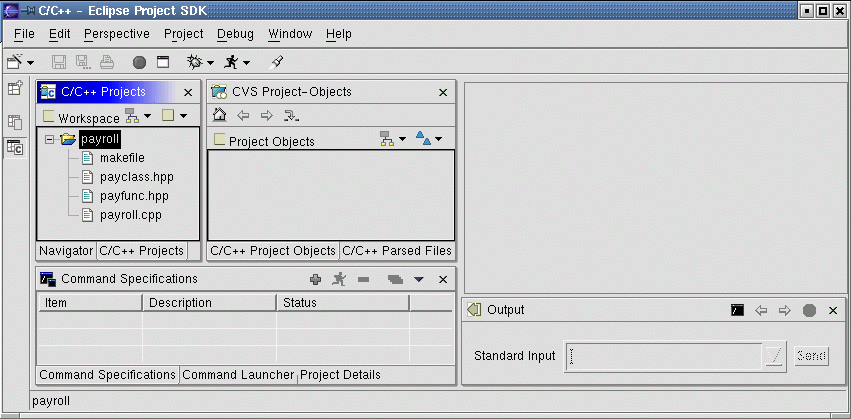Select payroll.cpp in the project tree
Screen dimensions: 851x419
pos(130,214)
